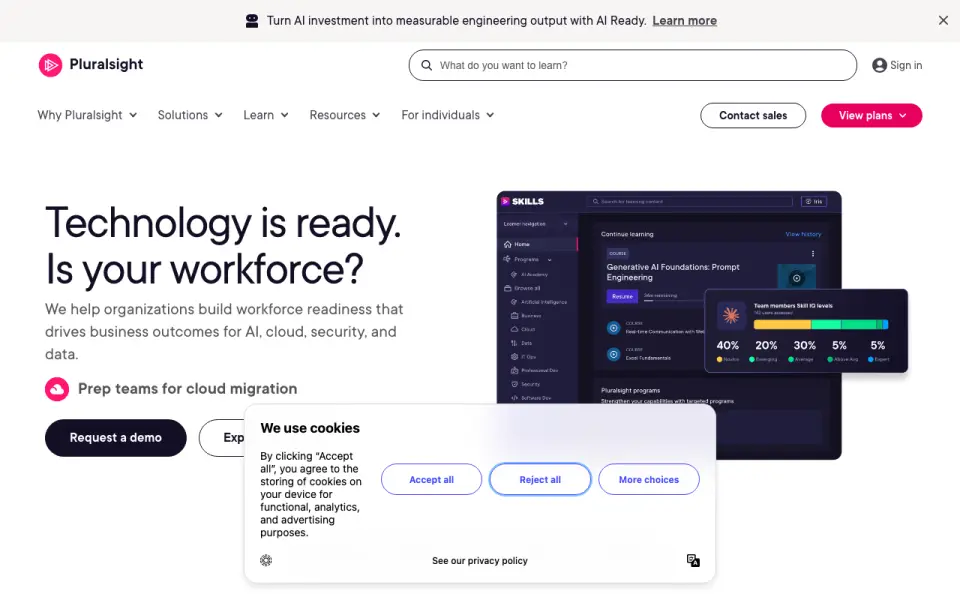Image resolution: width=960 pixels, height=600 pixels.
Task: Click the Skills logo in product screenshot
Action: click(x=522, y=201)
